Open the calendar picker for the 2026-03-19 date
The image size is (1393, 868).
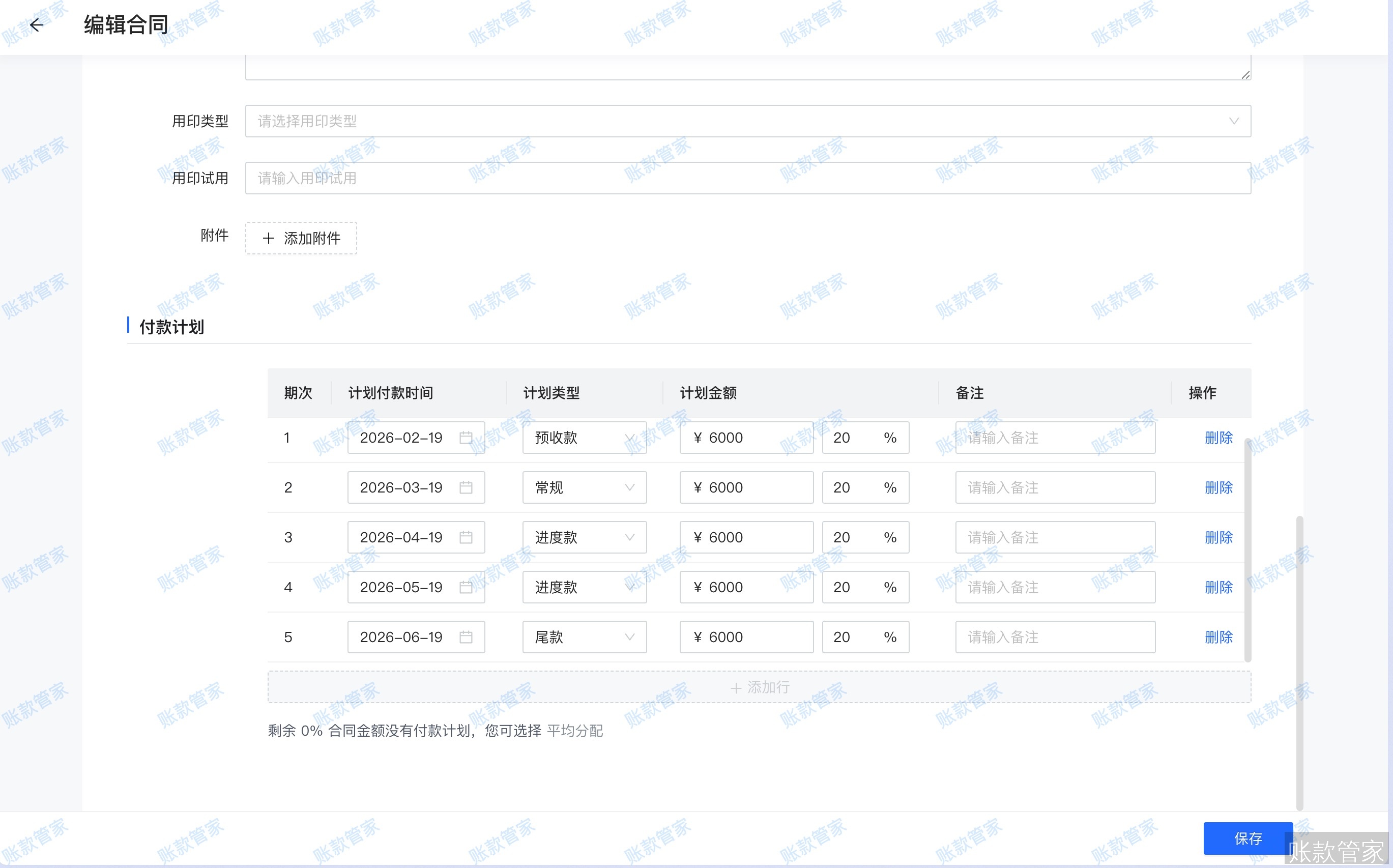click(466, 487)
